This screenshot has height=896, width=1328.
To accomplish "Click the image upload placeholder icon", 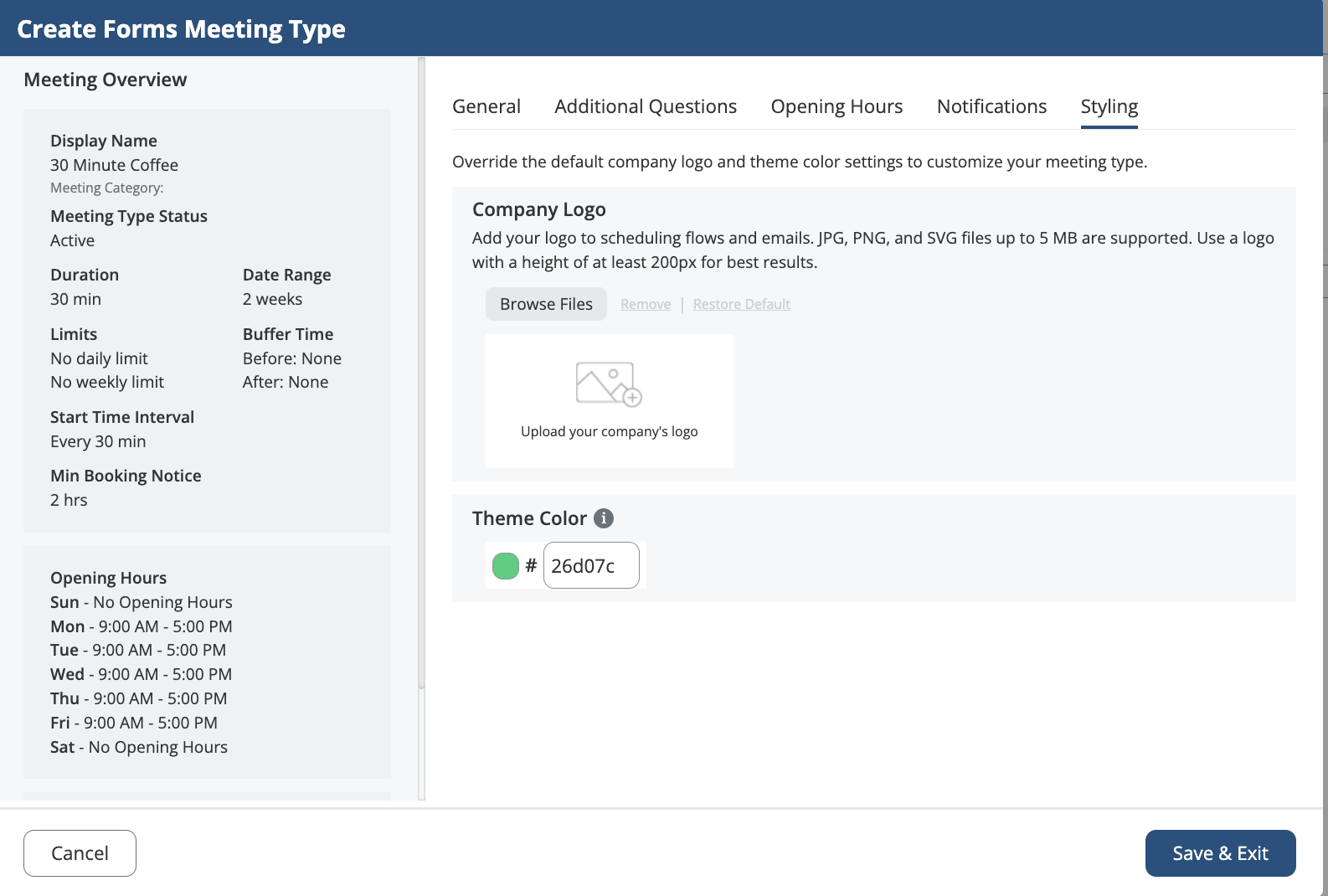I will (x=609, y=384).
